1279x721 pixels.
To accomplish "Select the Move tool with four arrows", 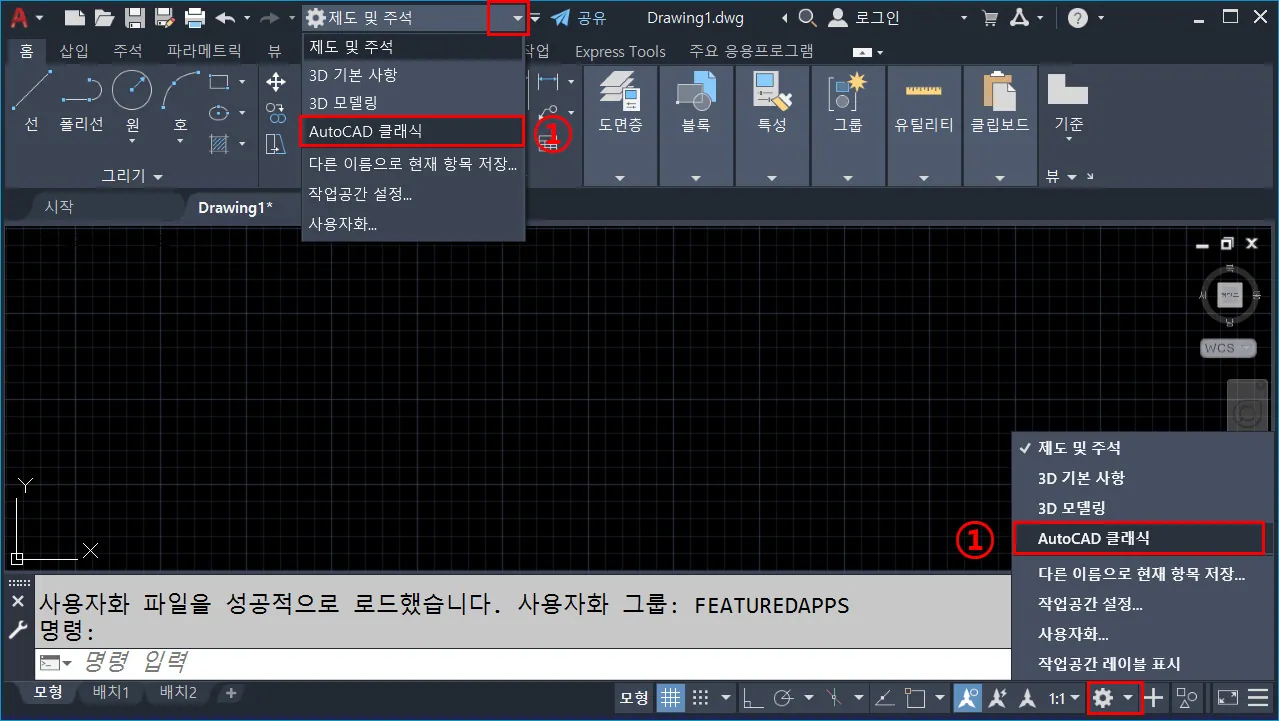I will pos(276,82).
